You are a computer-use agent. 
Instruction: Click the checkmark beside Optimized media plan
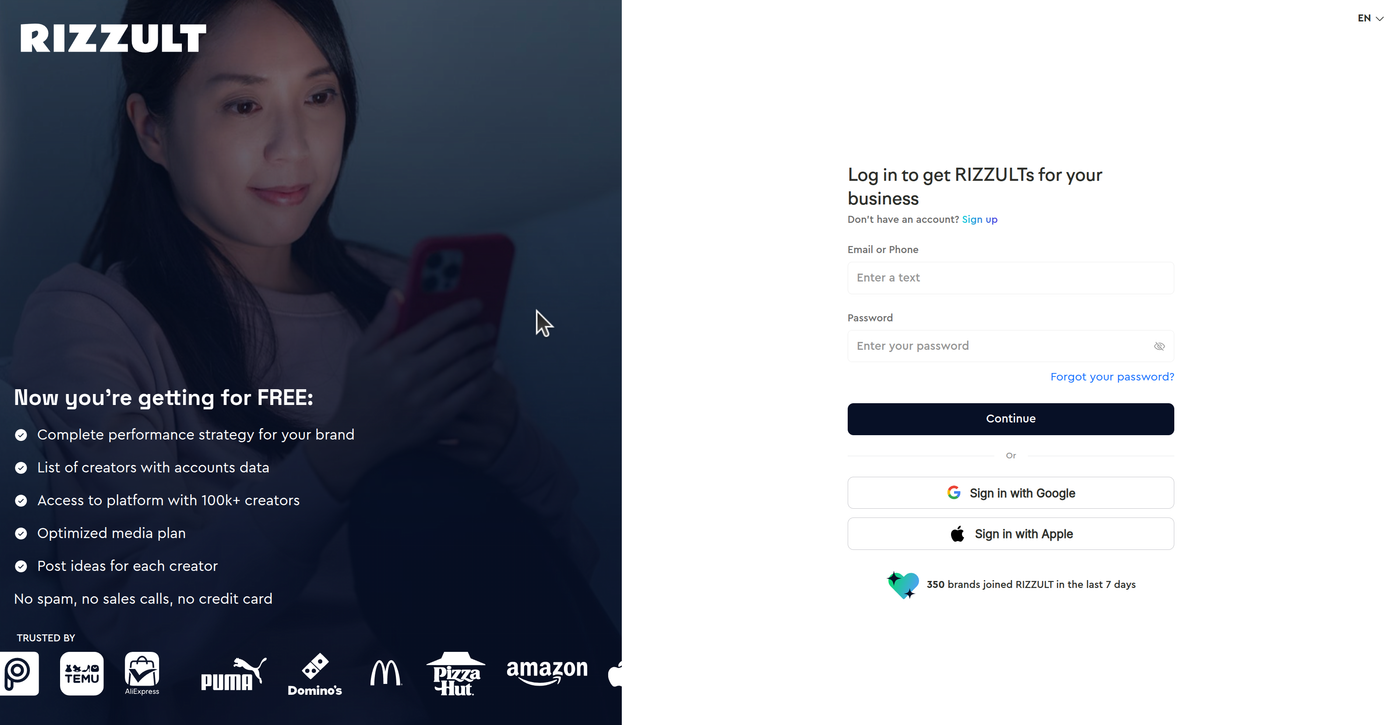[21, 534]
